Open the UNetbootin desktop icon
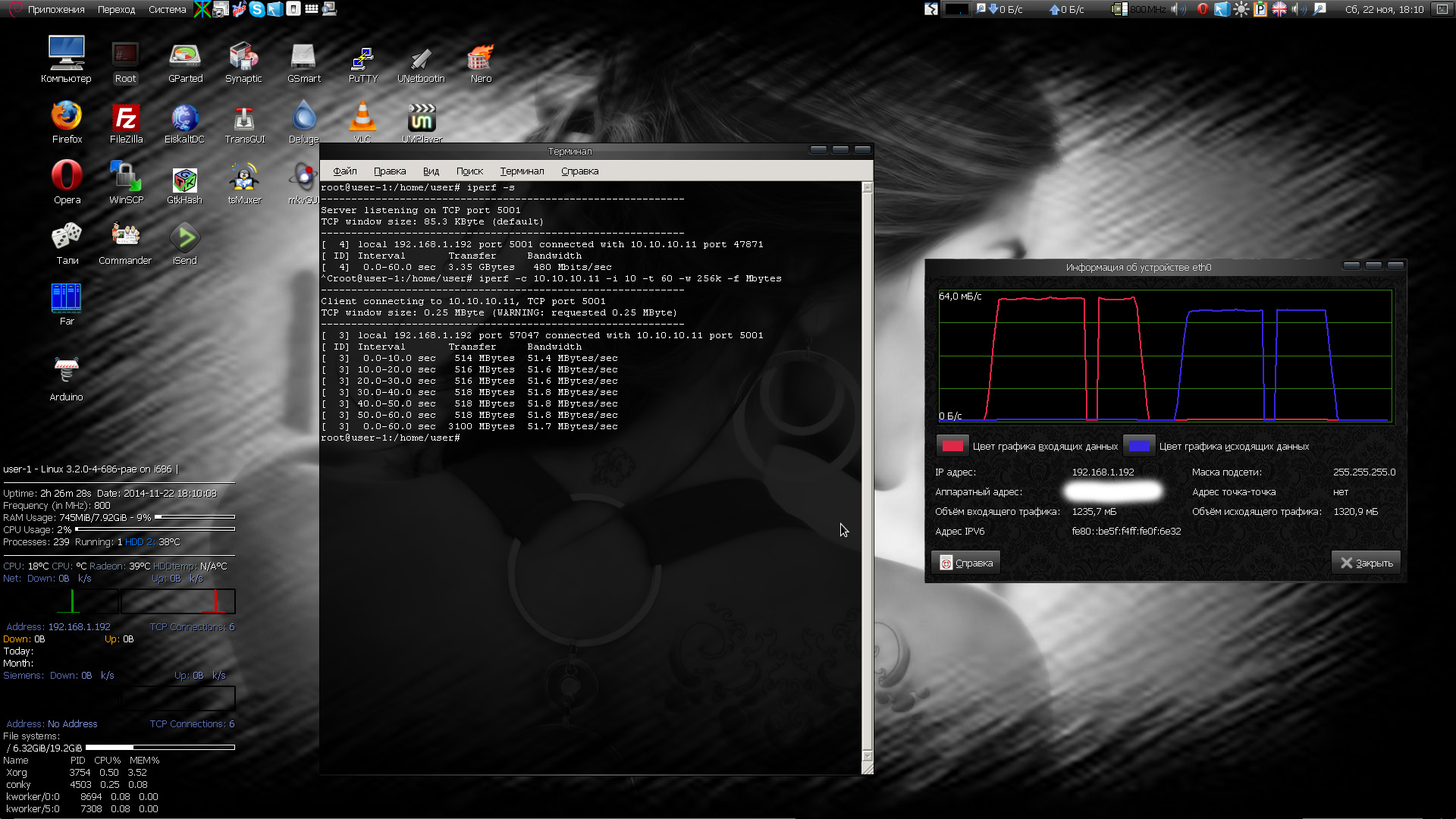This screenshot has width=1456, height=819. pyautogui.click(x=421, y=59)
